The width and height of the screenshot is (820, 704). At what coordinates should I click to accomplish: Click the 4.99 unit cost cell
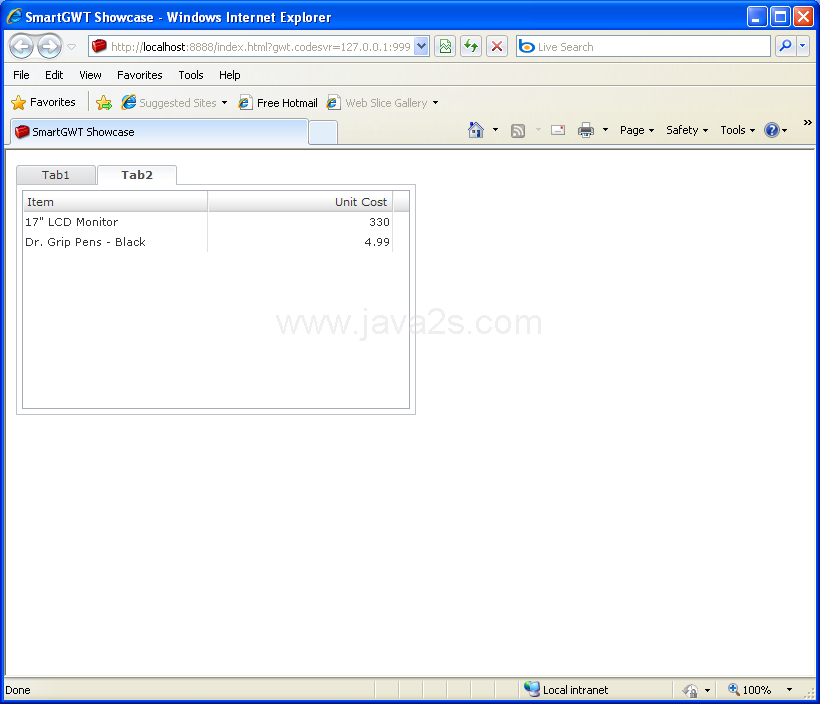pyautogui.click(x=300, y=242)
